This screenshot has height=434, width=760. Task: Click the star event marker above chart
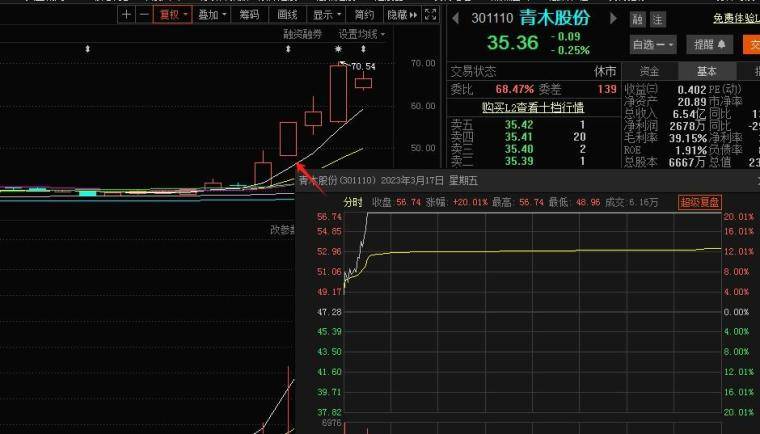(338, 48)
